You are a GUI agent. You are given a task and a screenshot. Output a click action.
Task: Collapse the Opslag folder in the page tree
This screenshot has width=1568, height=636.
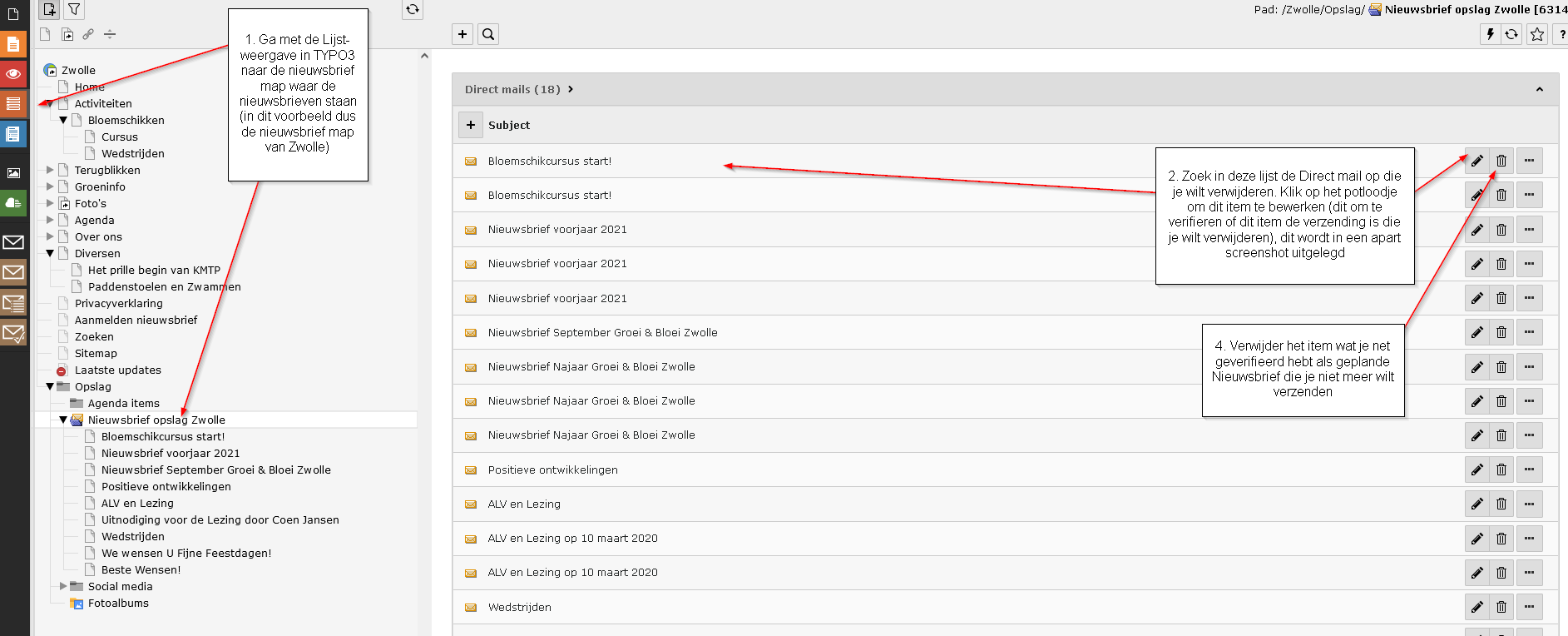coord(50,386)
